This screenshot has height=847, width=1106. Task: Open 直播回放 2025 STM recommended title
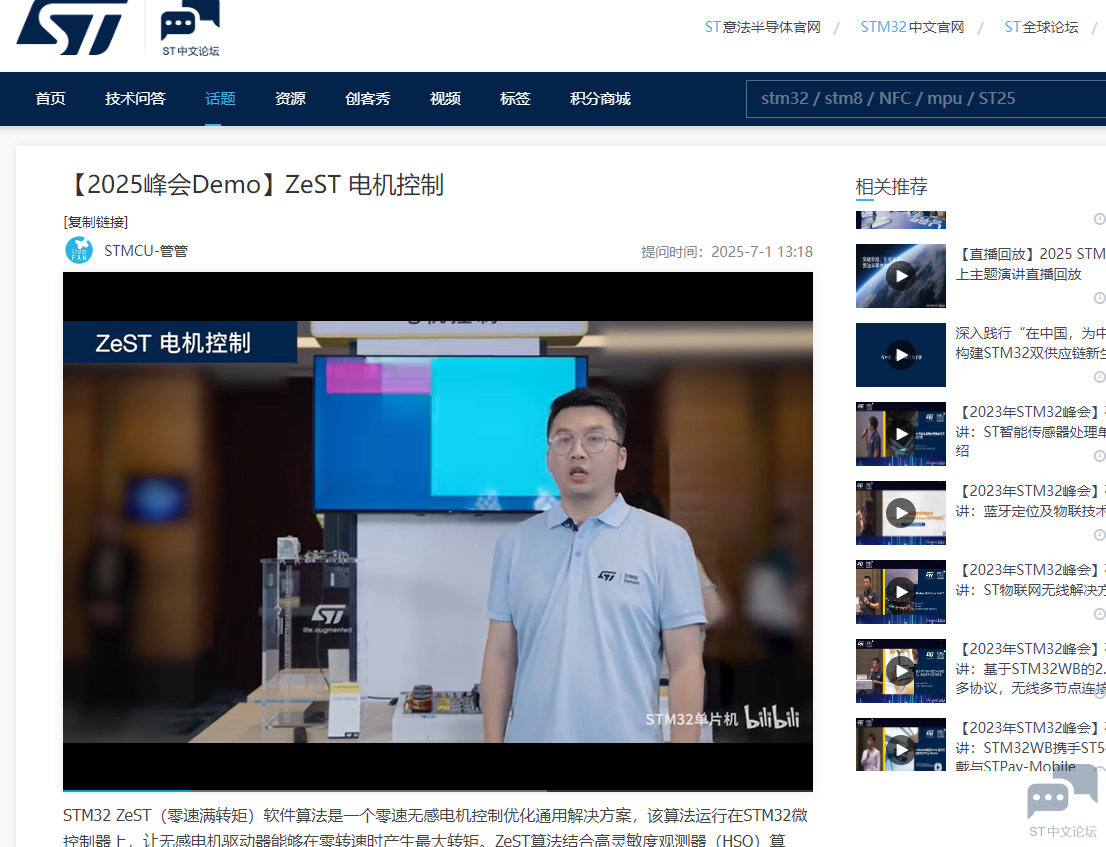(1031, 264)
